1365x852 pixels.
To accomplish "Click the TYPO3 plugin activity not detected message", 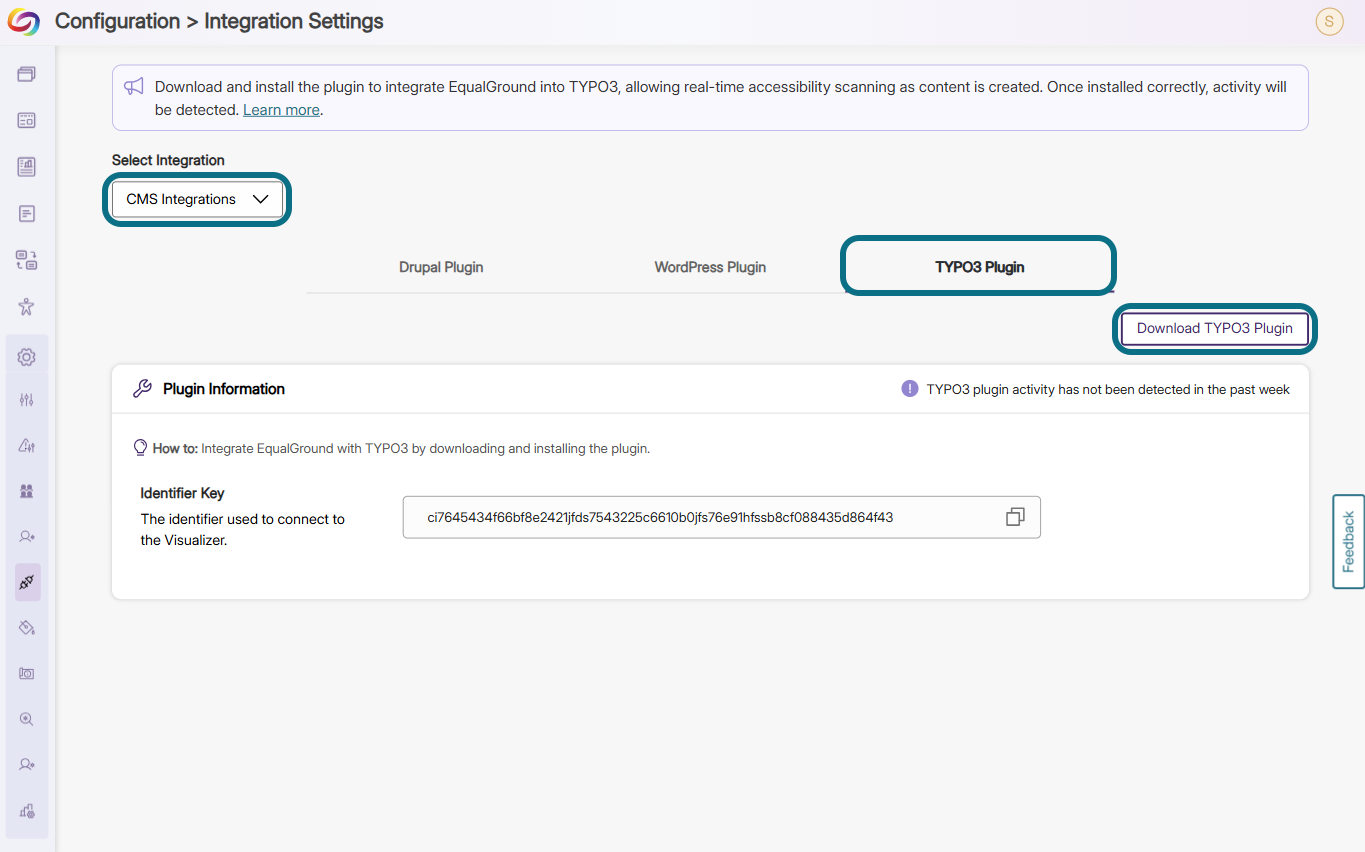I will 1108,389.
